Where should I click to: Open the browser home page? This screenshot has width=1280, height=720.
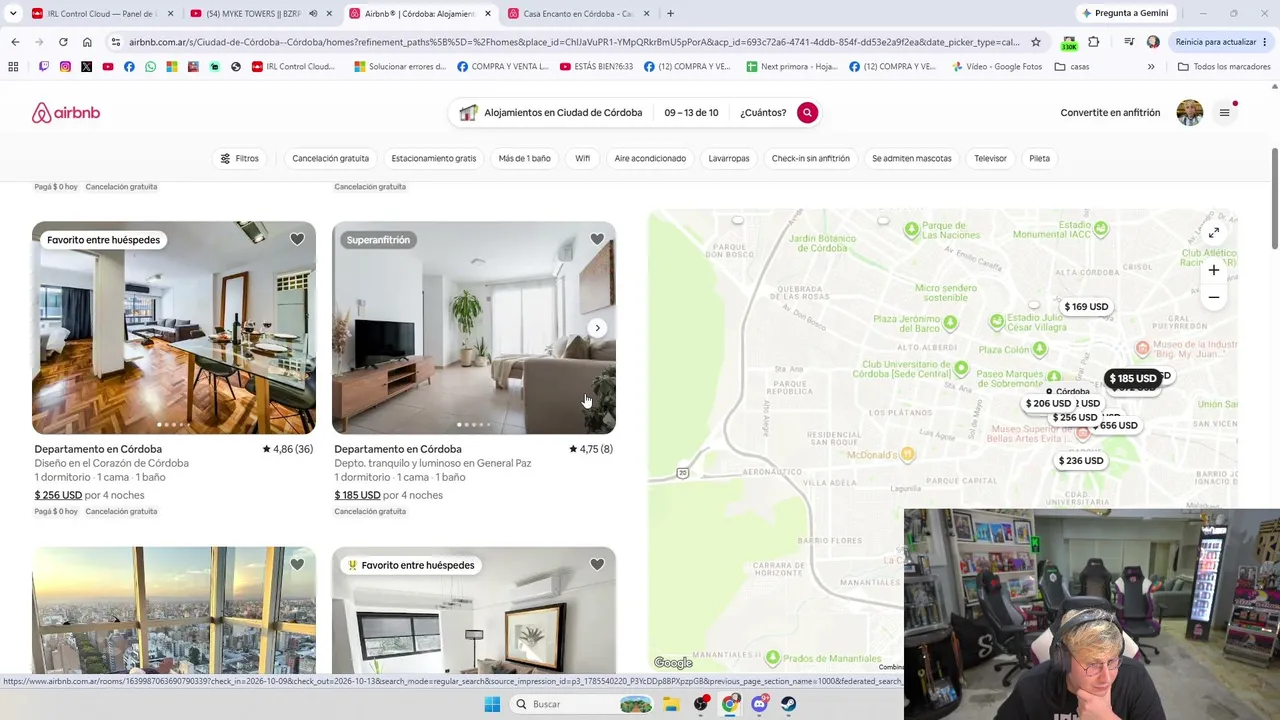click(87, 42)
